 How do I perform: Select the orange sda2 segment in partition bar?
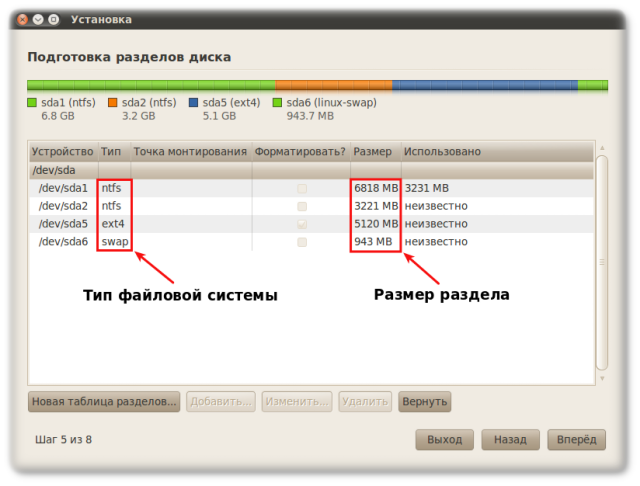click(333, 85)
